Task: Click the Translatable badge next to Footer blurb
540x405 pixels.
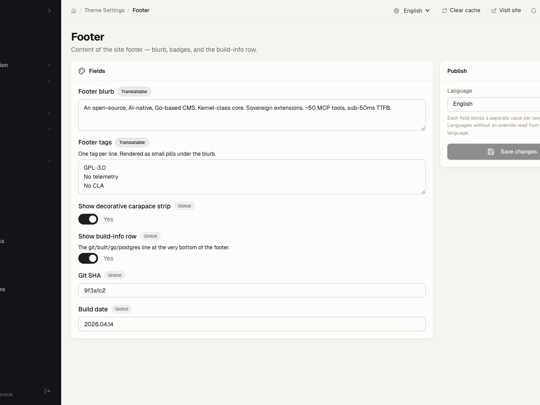Action: click(x=134, y=92)
